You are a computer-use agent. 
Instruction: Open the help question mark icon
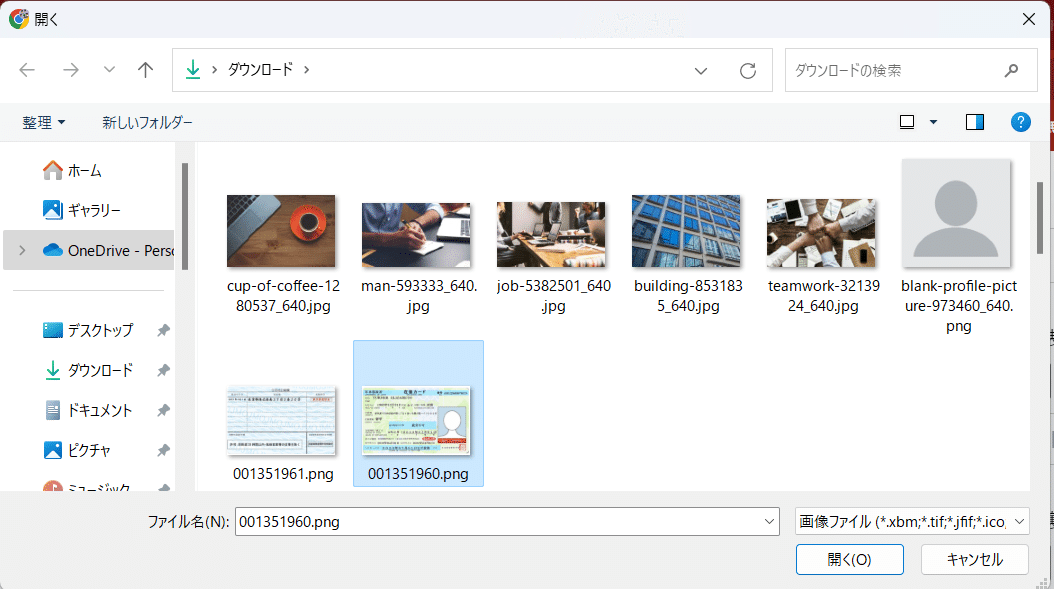click(x=1020, y=122)
